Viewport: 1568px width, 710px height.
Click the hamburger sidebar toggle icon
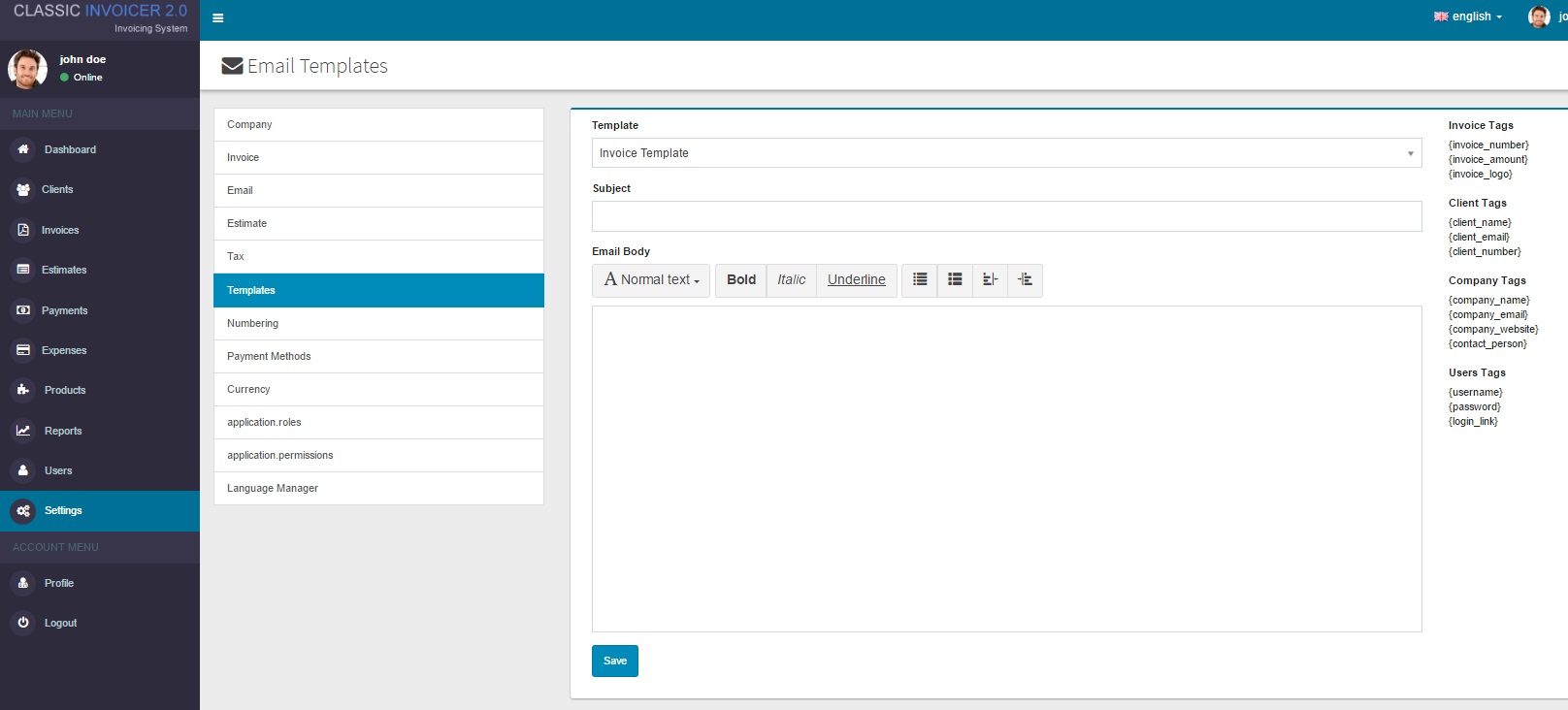(217, 17)
